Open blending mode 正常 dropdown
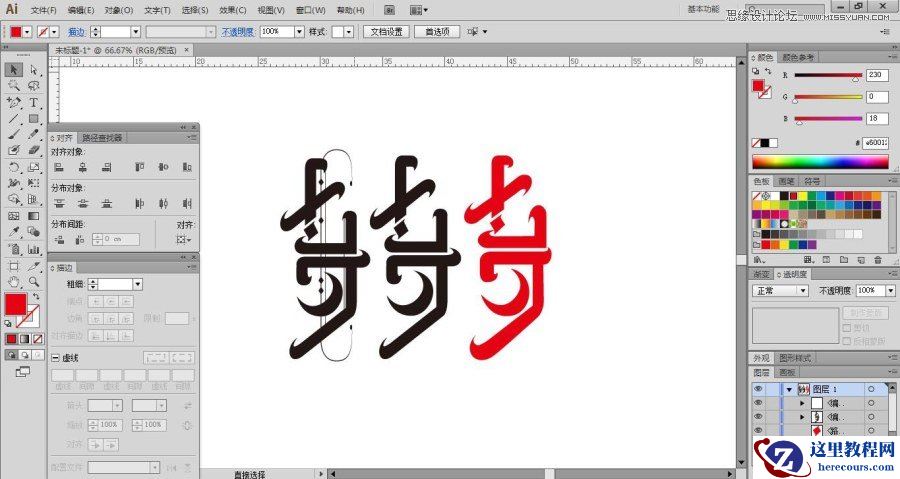 click(x=780, y=291)
